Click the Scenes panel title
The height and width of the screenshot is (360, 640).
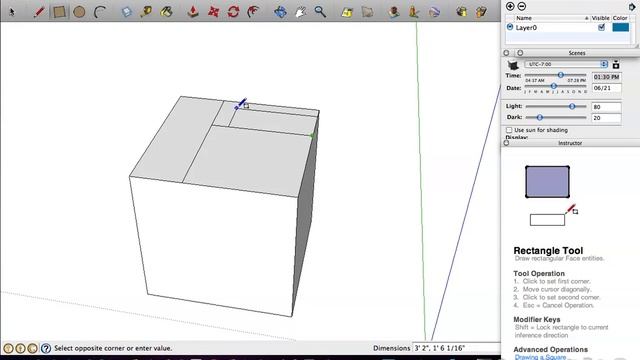[x=577, y=53]
